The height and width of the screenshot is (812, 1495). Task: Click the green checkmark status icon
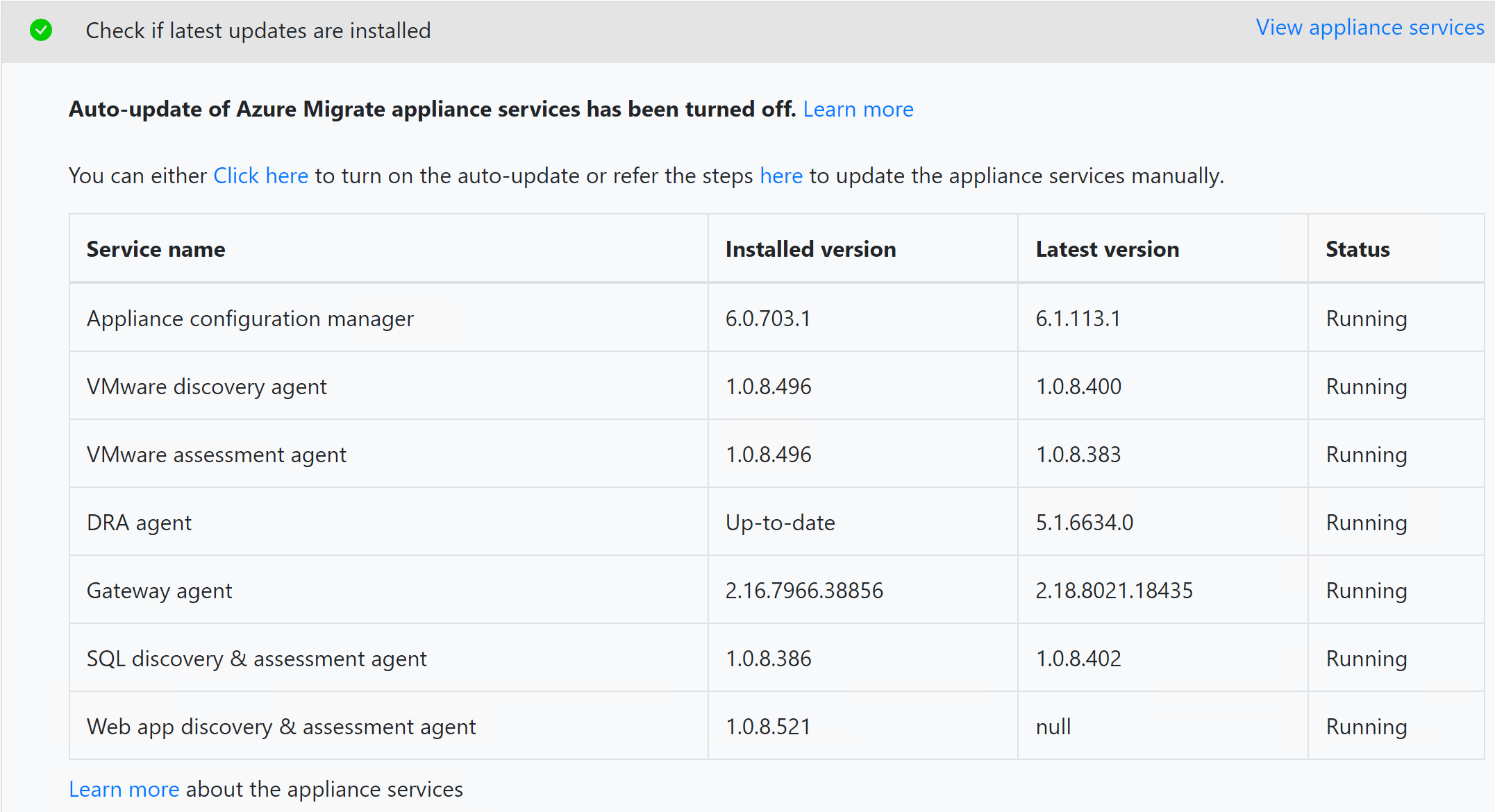pyautogui.click(x=40, y=29)
